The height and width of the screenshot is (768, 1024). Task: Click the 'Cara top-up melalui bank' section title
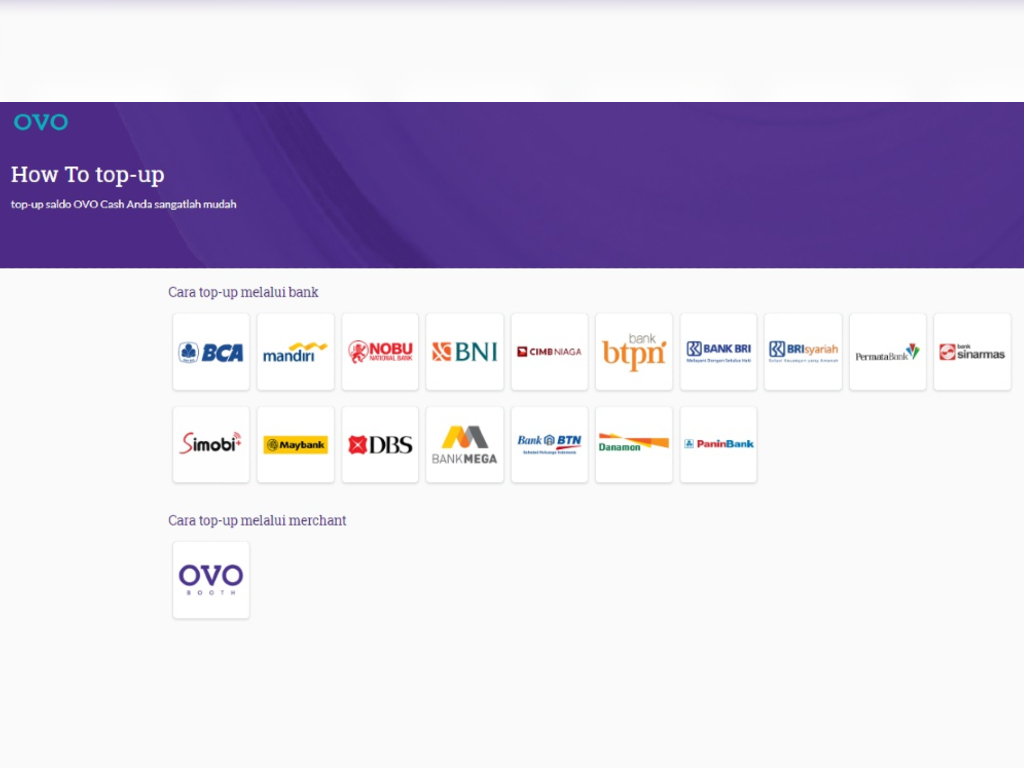(x=243, y=292)
